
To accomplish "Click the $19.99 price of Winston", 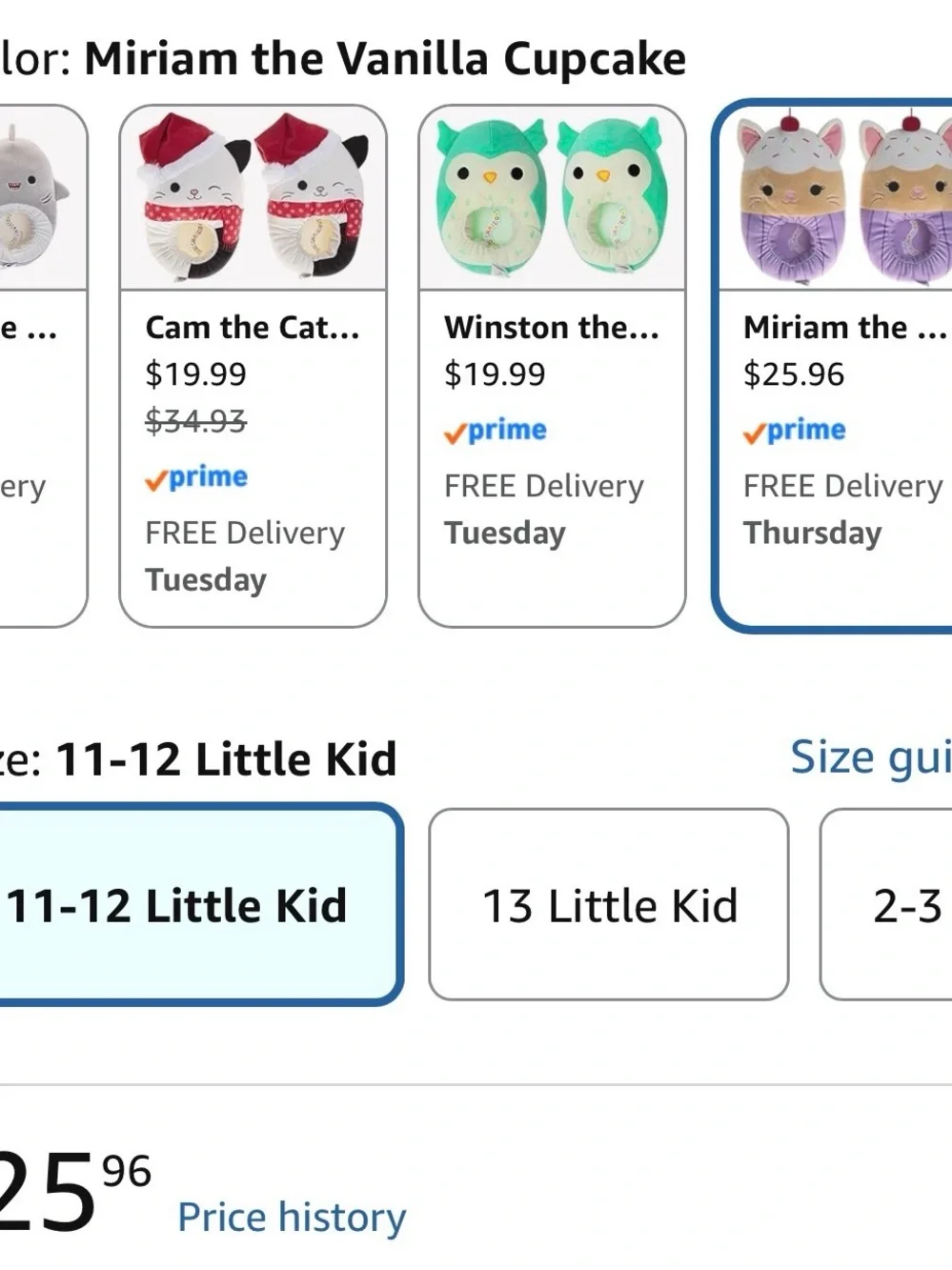I will [x=495, y=374].
